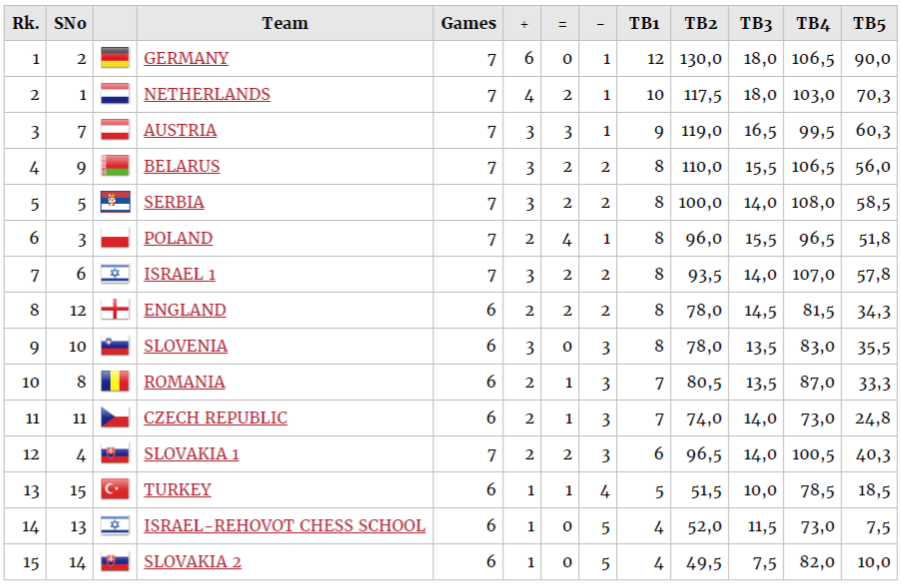Screen dimensions: 901x584
Task: Open the POLAND team link
Action: pos(178,238)
